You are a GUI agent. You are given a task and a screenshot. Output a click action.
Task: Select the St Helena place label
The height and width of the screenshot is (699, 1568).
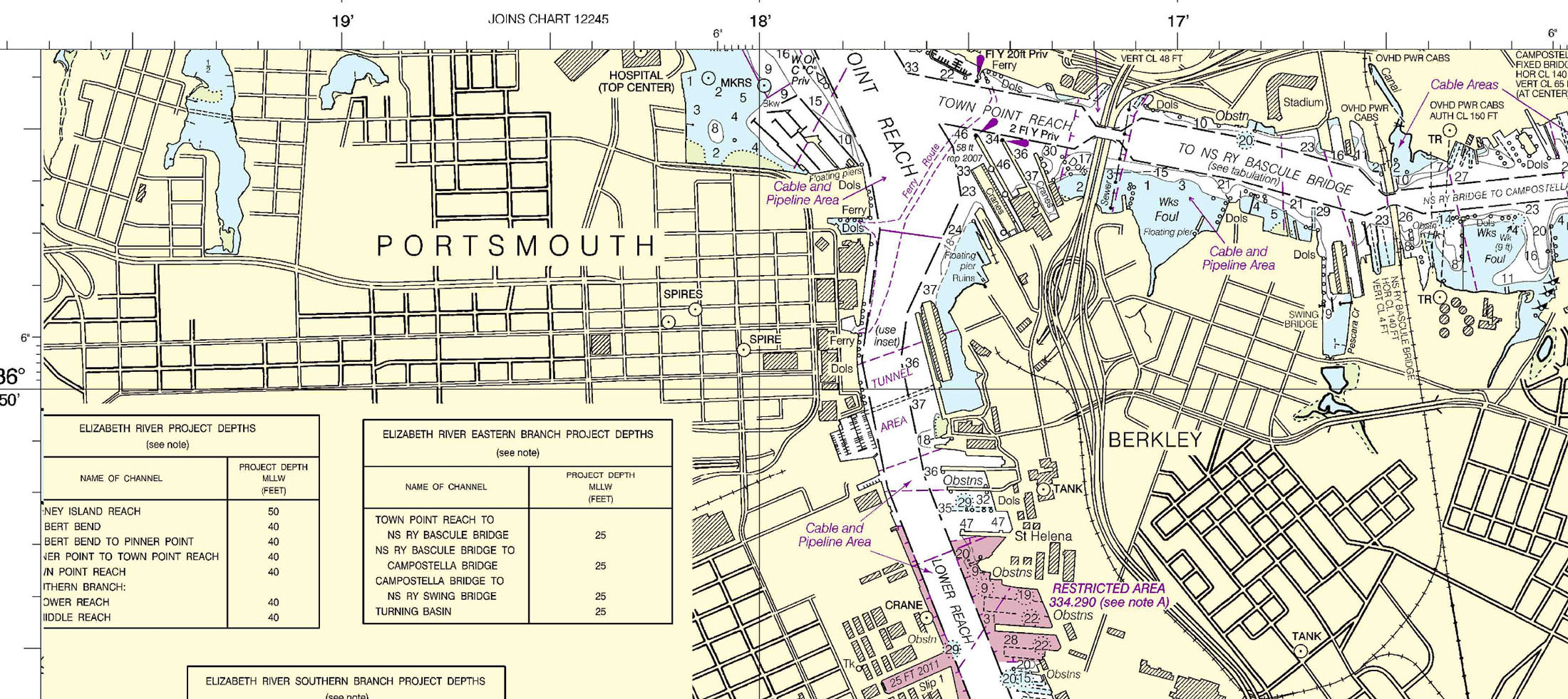(1043, 536)
